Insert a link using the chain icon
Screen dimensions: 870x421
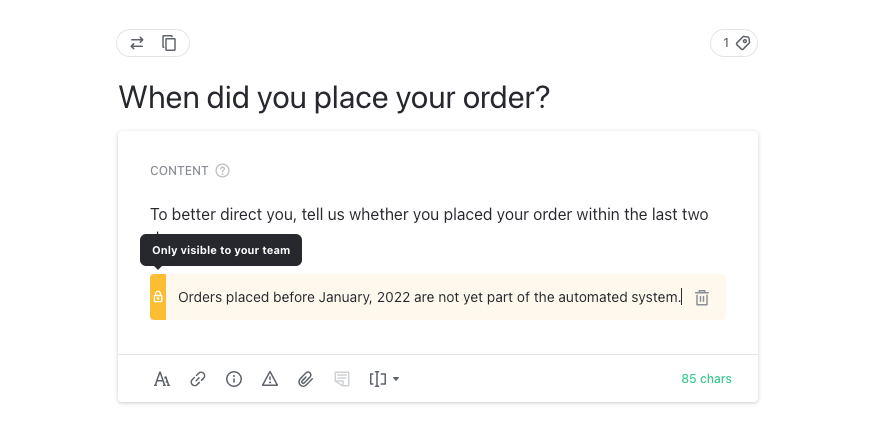pyautogui.click(x=198, y=379)
